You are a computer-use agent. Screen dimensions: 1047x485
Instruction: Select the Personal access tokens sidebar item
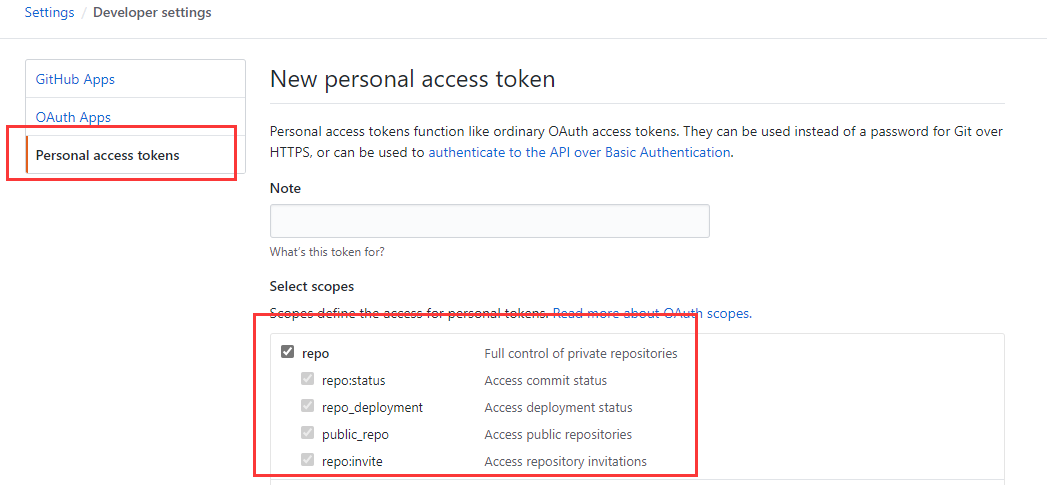coord(107,155)
